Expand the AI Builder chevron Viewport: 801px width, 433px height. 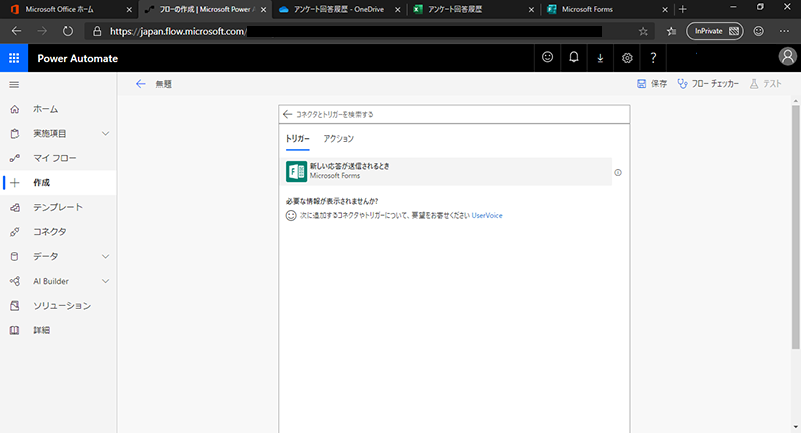105,281
